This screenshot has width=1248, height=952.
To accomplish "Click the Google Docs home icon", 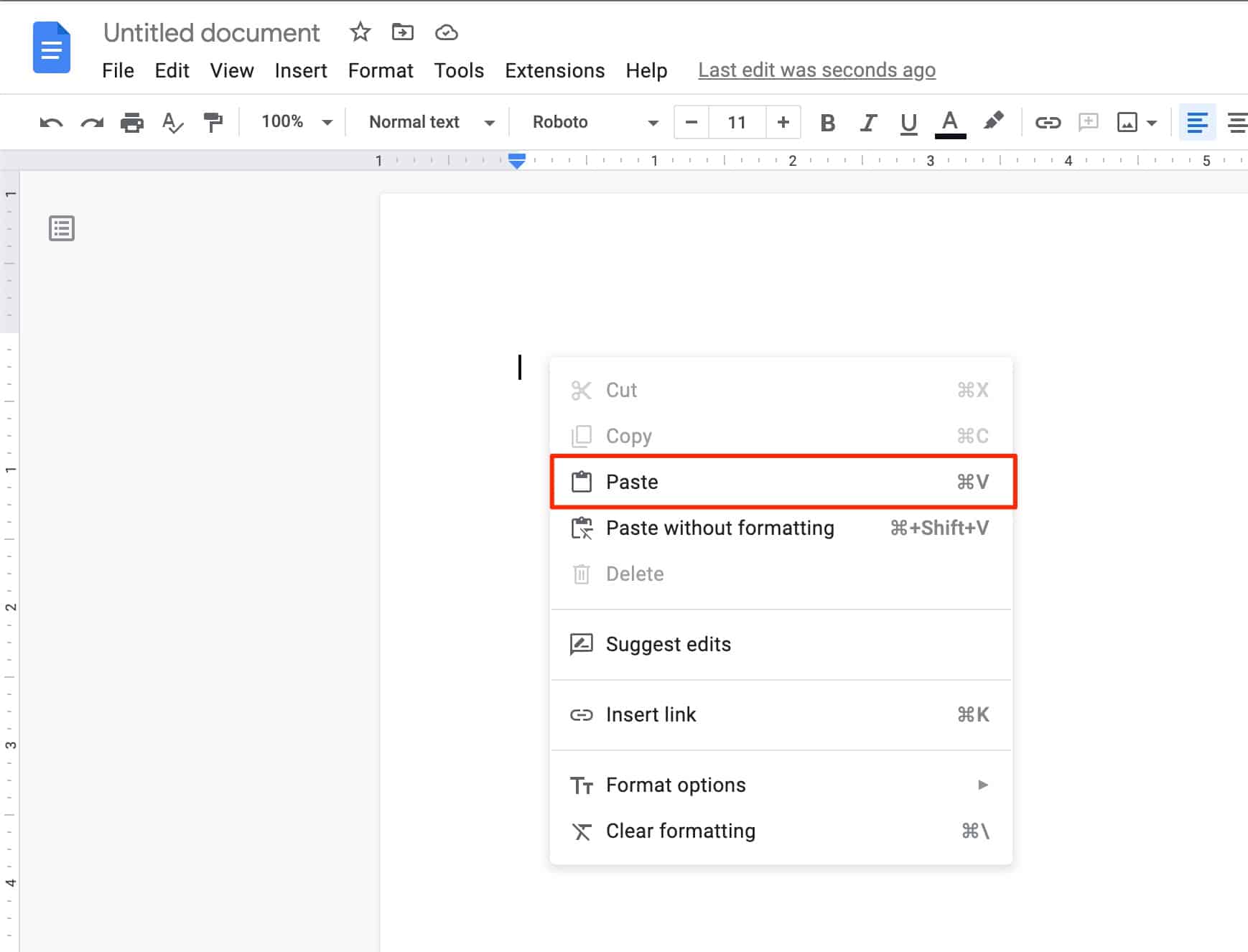I will (52, 47).
